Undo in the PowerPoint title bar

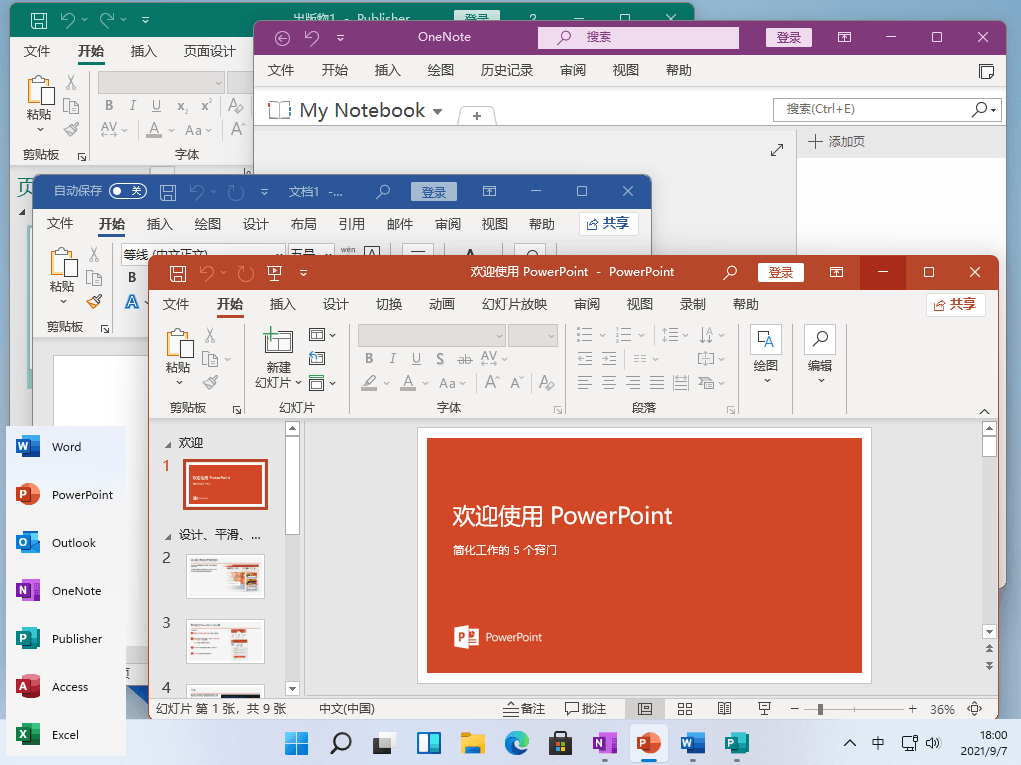pos(207,273)
